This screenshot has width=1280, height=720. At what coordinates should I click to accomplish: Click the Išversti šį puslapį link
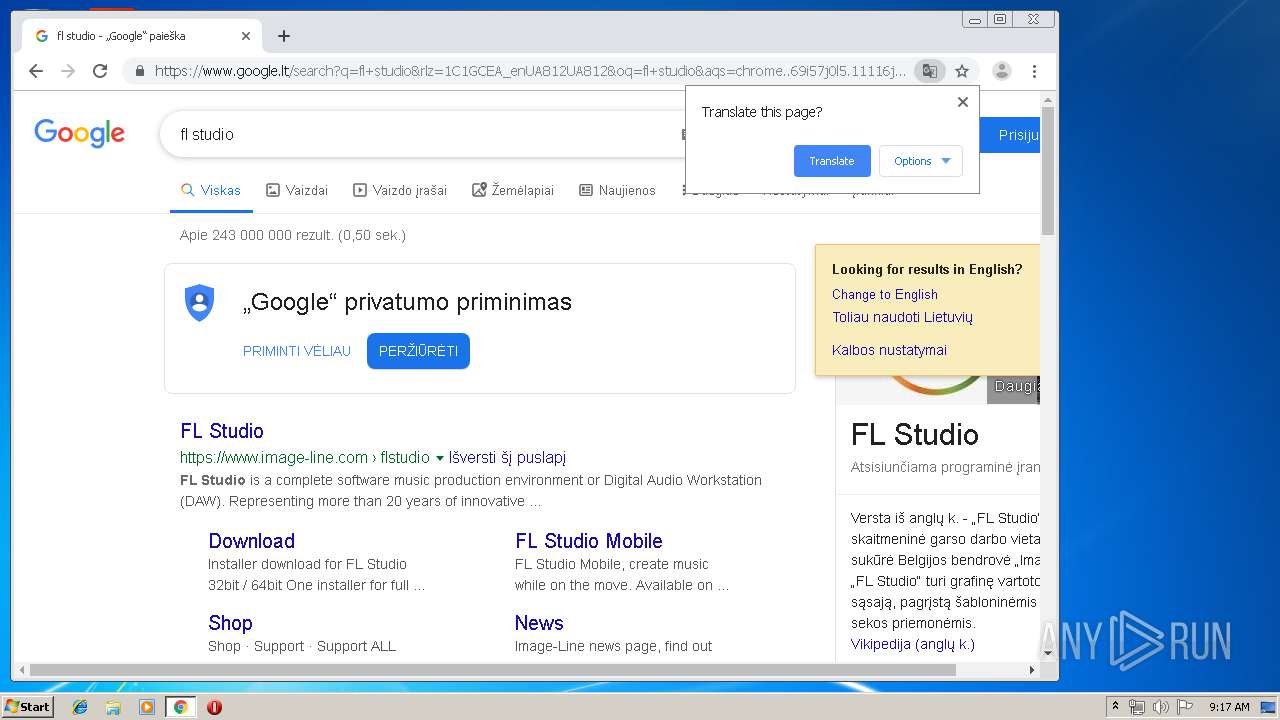(507, 458)
